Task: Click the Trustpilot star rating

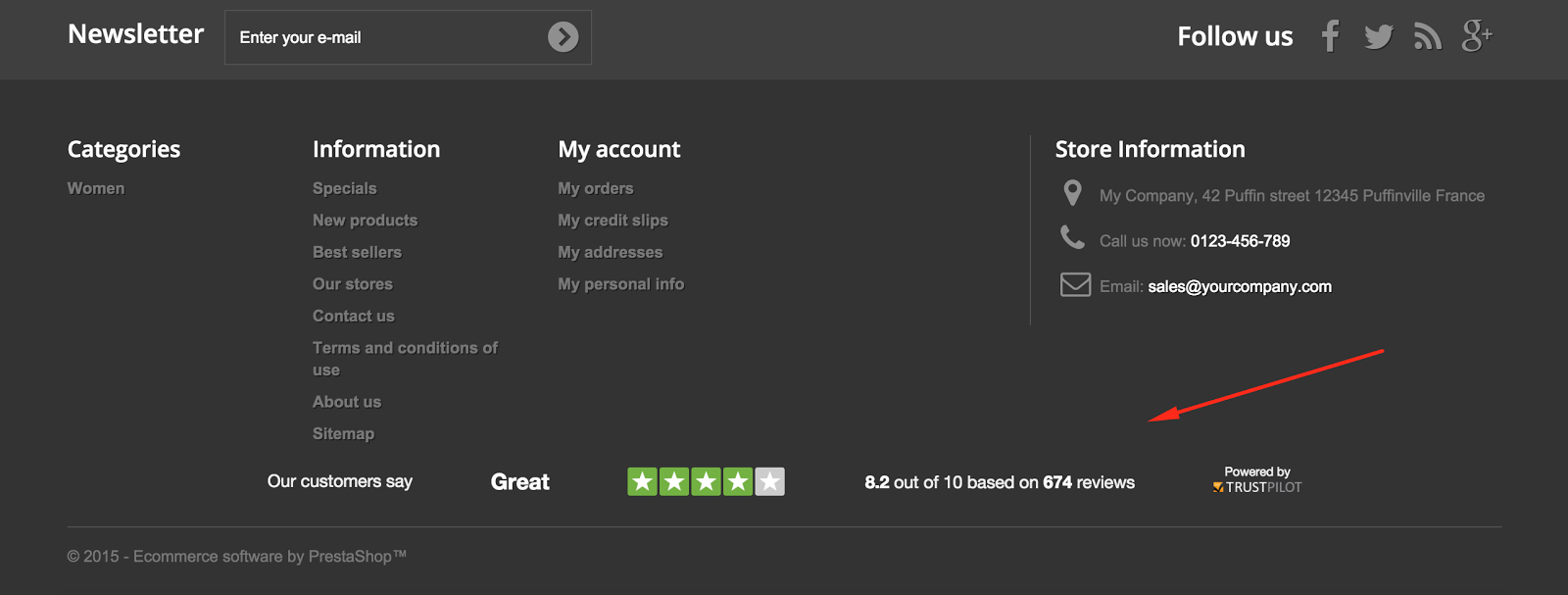Action: (706, 481)
